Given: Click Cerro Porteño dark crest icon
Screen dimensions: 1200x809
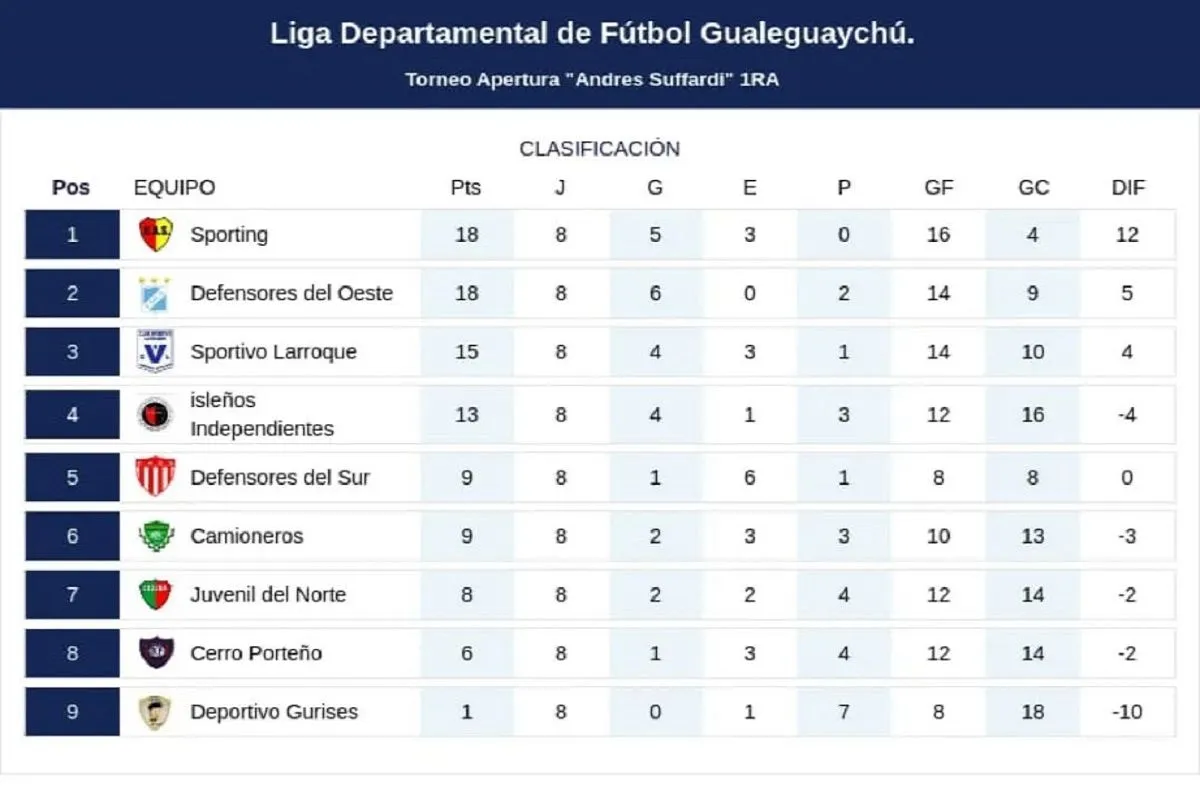Looking at the screenshot, I should 155,653.
